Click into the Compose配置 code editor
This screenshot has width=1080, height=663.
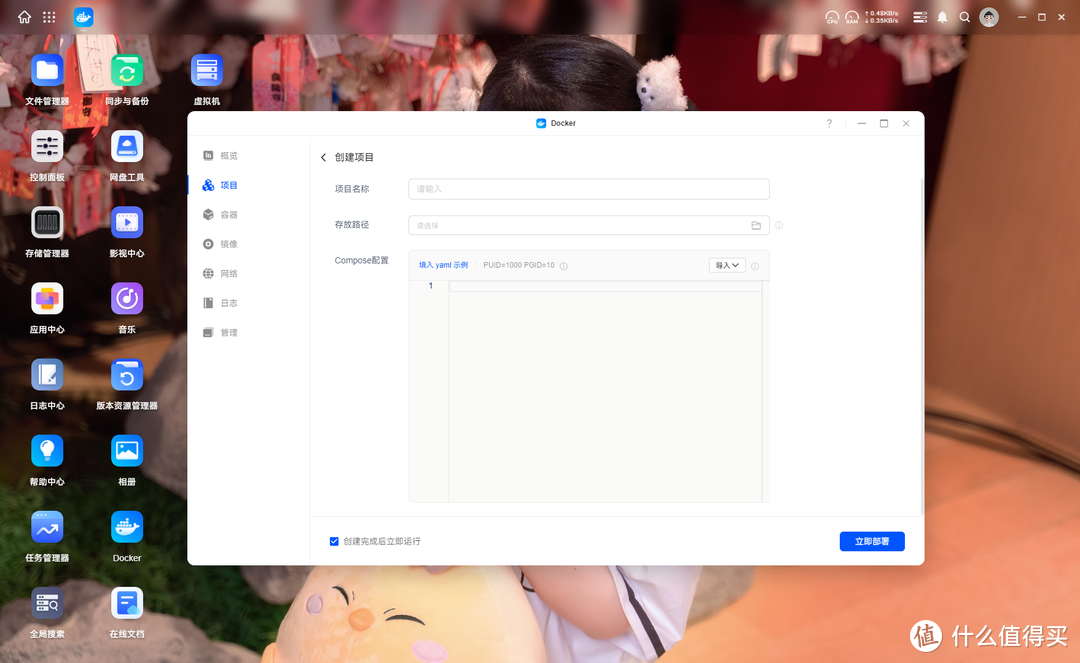(605, 391)
